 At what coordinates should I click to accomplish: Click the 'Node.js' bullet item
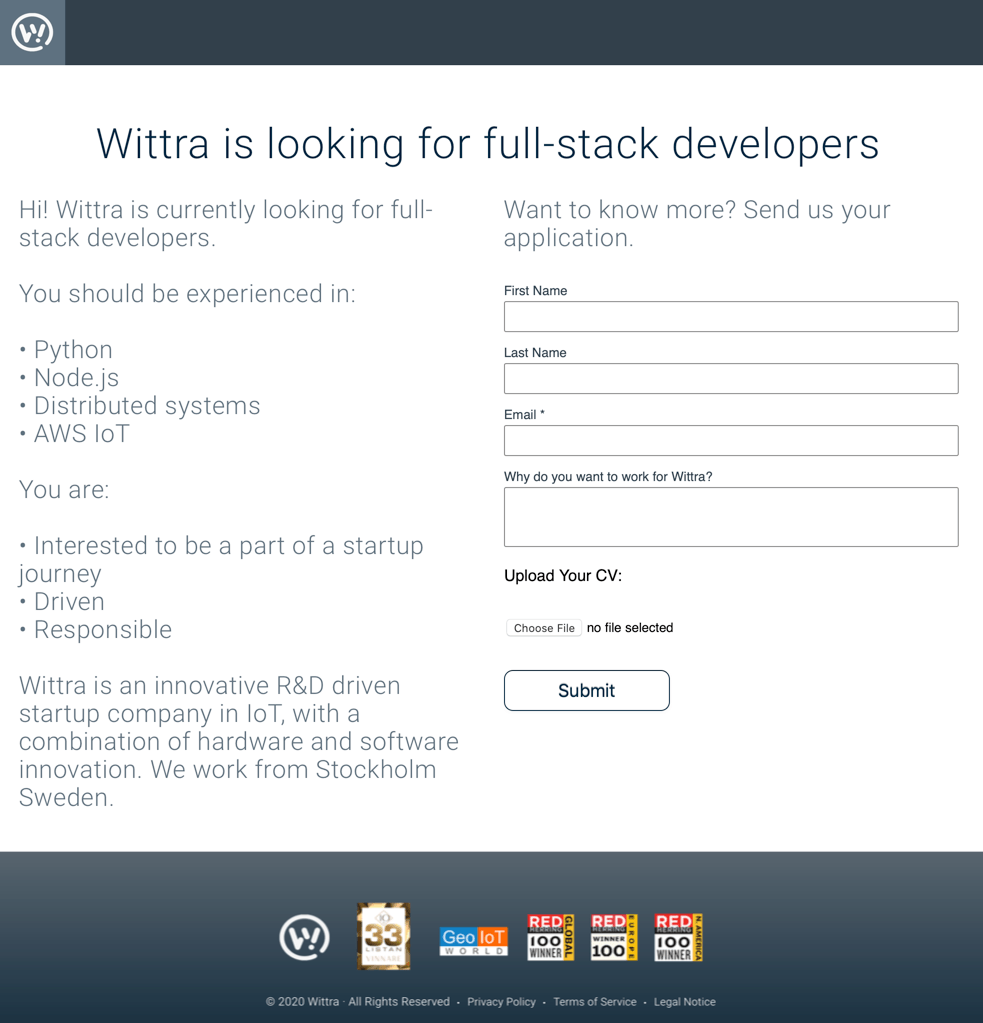click(69, 378)
